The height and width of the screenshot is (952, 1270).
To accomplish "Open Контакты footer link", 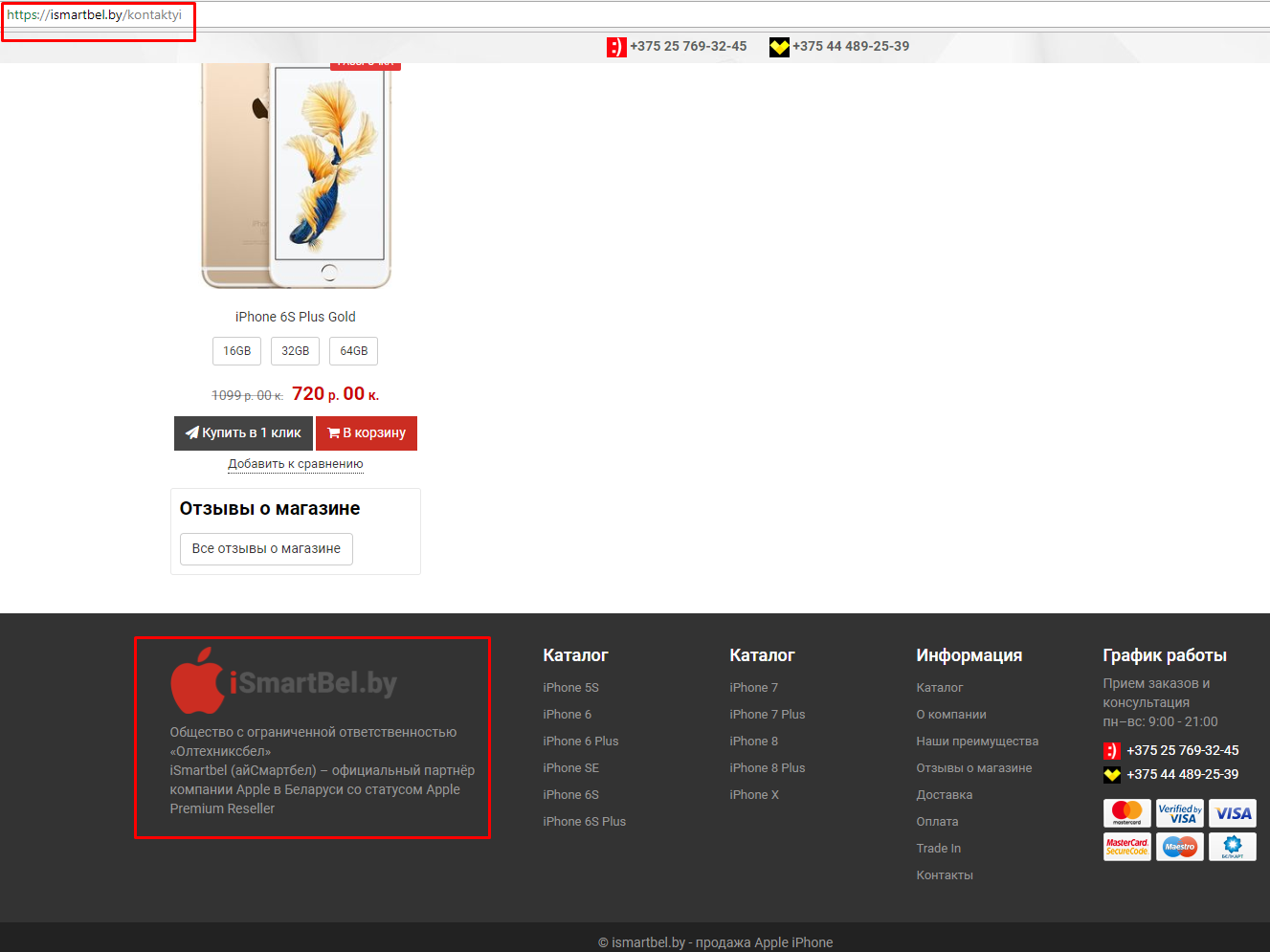I will click(945, 875).
